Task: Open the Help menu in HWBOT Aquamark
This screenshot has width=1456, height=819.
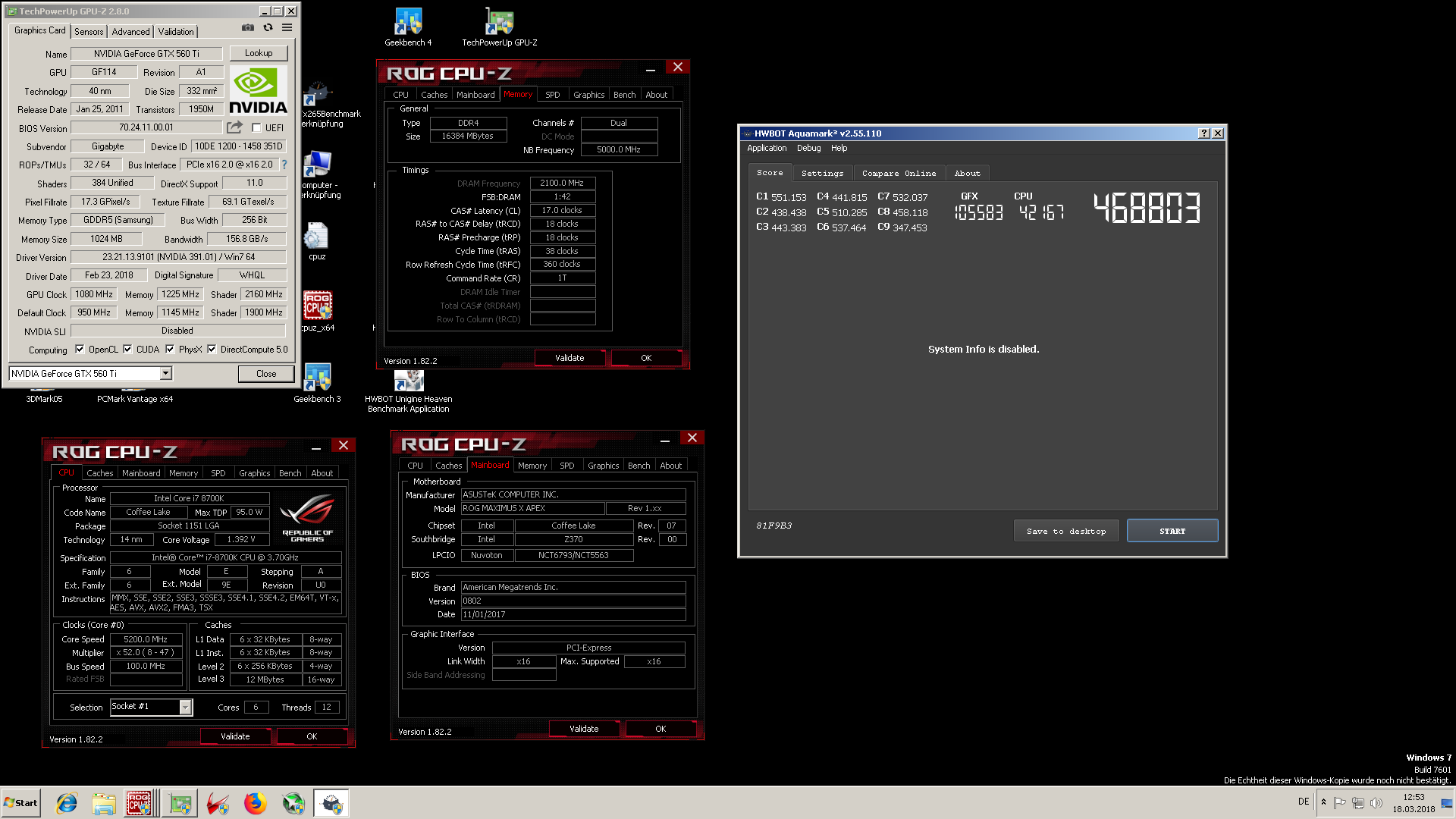Action: point(839,148)
